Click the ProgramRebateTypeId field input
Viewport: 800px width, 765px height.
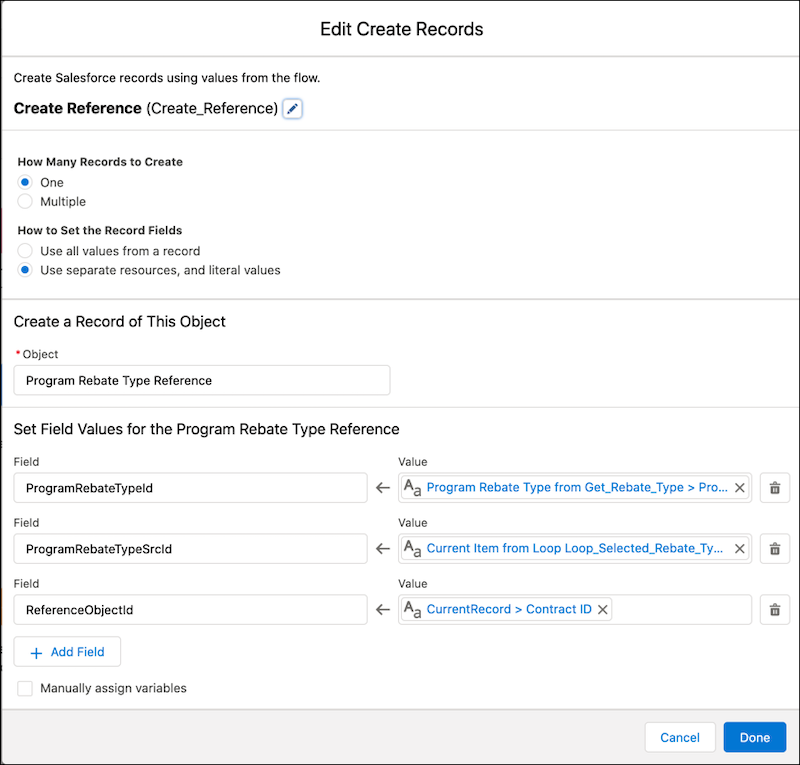point(190,487)
